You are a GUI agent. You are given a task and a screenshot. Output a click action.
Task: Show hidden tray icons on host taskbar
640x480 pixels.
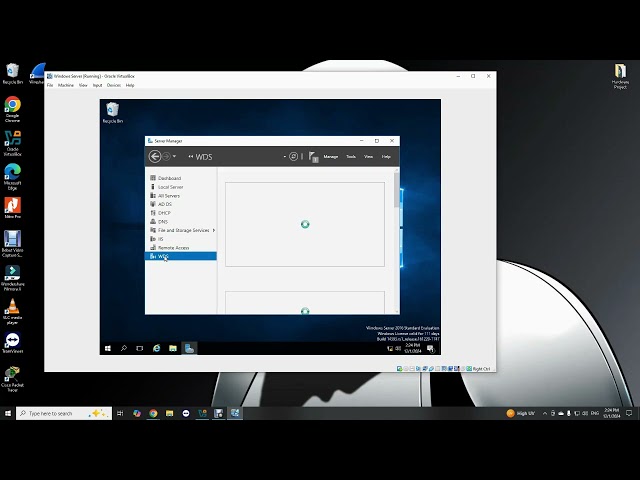coord(544,413)
